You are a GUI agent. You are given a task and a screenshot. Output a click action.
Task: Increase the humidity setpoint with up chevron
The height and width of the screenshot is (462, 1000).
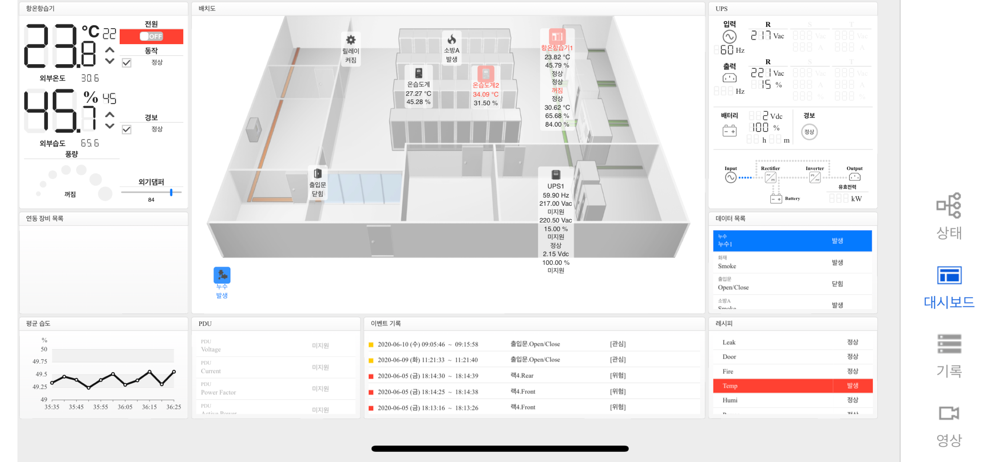pos(110,115)
